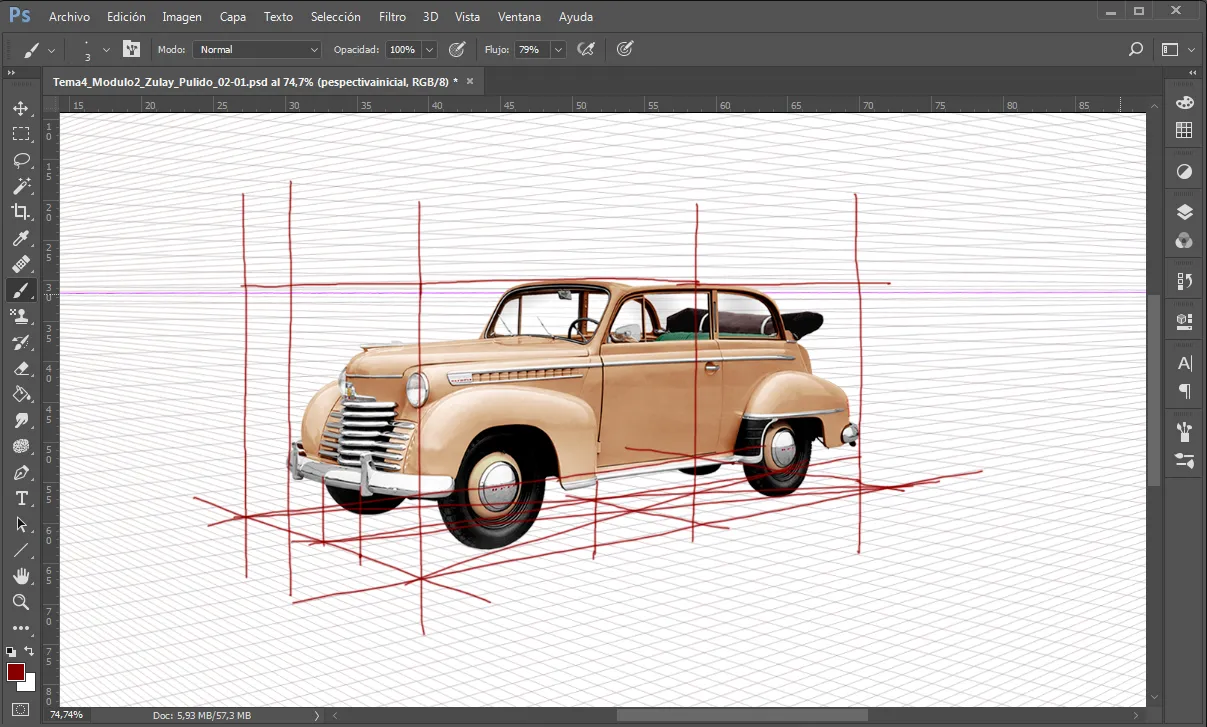Open the status bar info arrow menu
Screen dimensions: 1207x727
pos(317,715)
